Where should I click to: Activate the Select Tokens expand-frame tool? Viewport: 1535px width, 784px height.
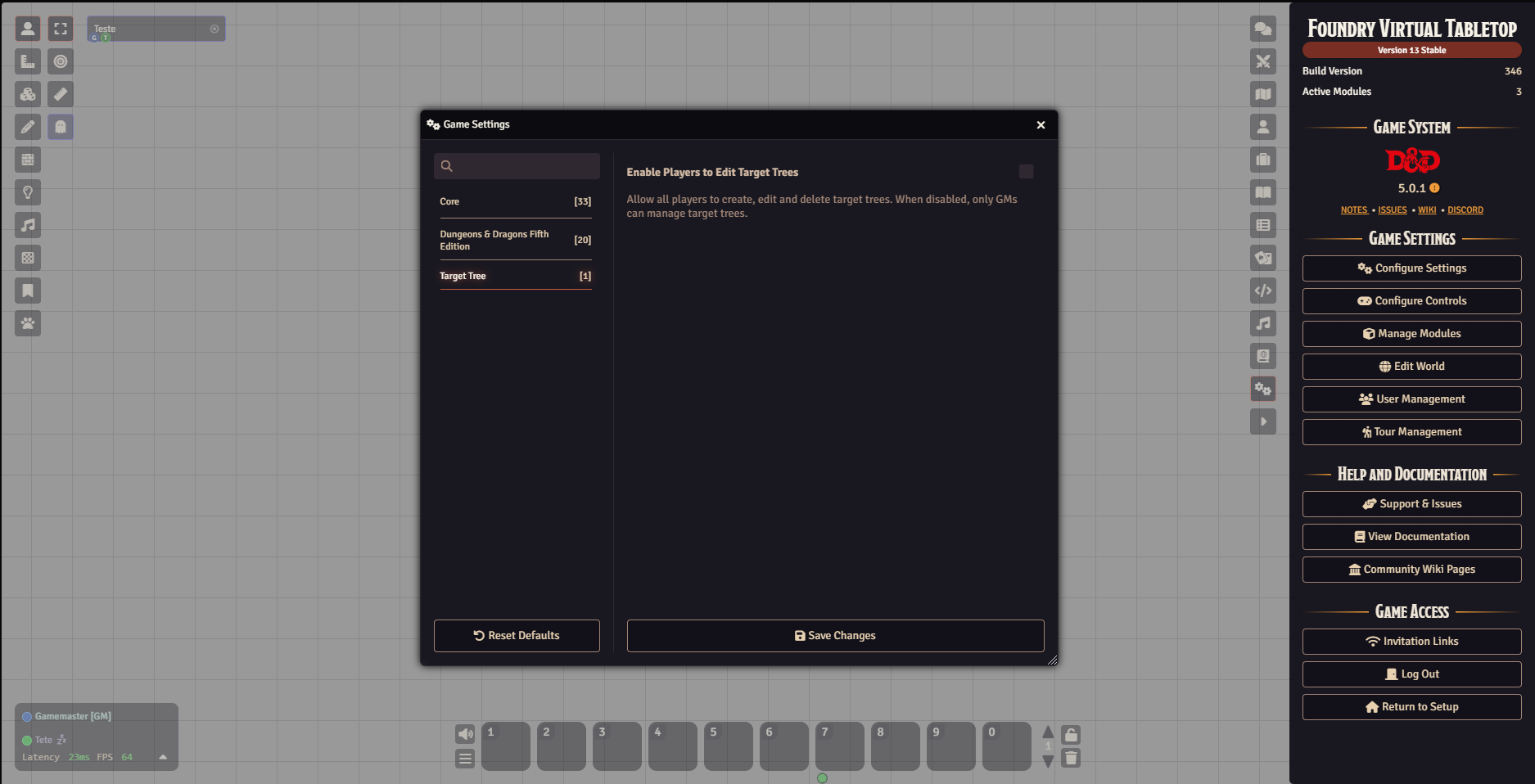click(61, 29)
